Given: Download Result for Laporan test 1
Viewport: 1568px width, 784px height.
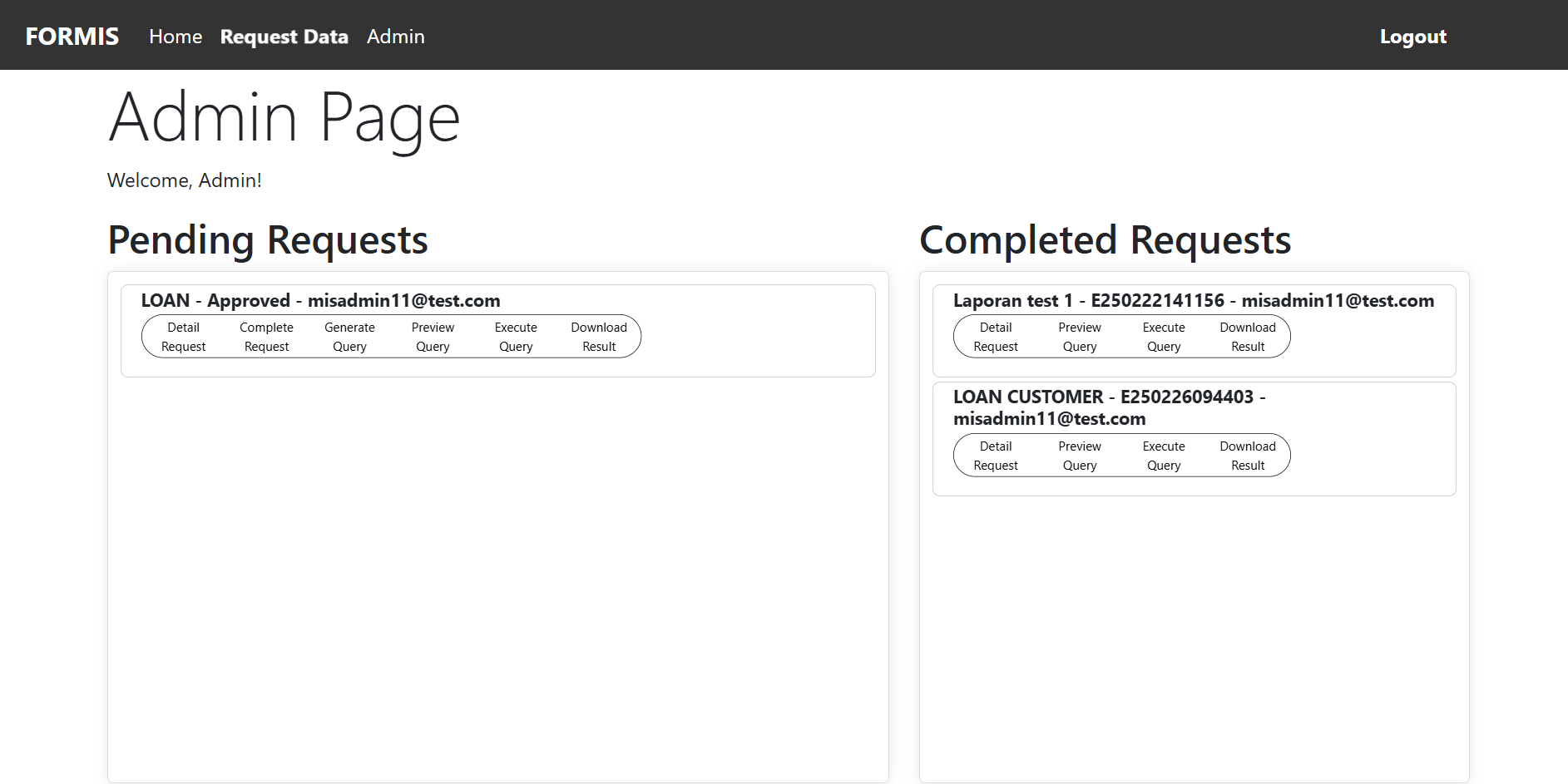Looking at the screenshot, I should tap(1248, 337).
